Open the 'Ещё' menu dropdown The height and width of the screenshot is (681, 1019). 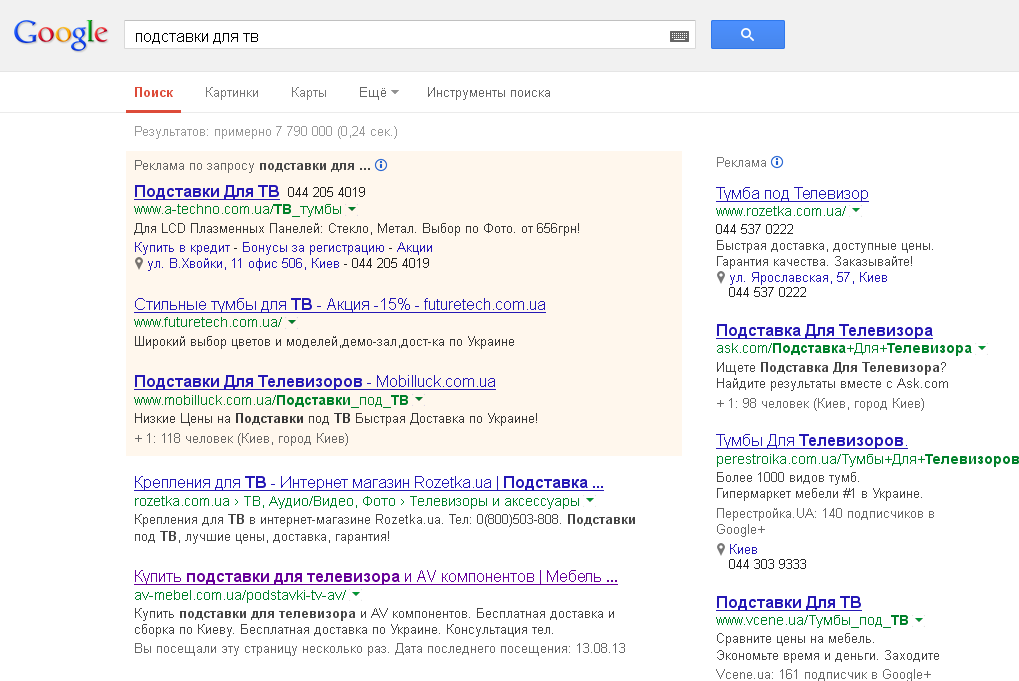coord(378,93)
